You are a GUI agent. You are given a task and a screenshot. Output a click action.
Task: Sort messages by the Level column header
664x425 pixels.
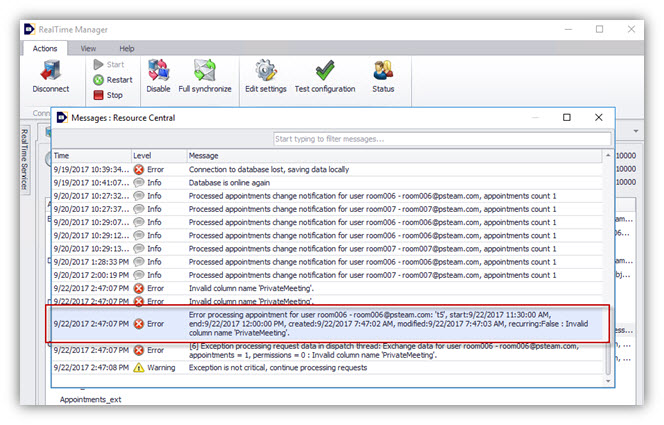[x=159, y=156]
